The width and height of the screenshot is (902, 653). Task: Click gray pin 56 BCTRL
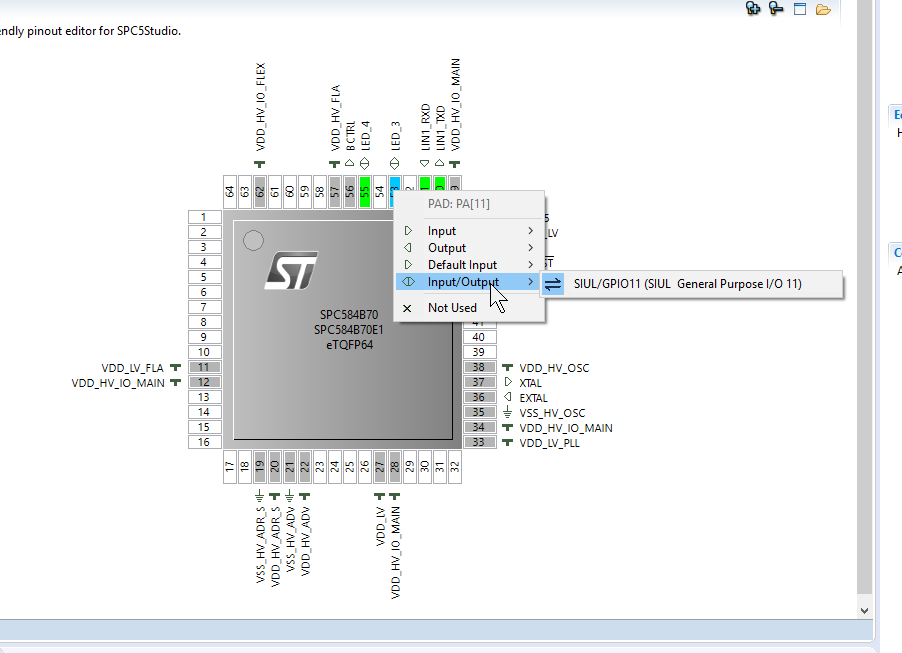tap(350, 192)
